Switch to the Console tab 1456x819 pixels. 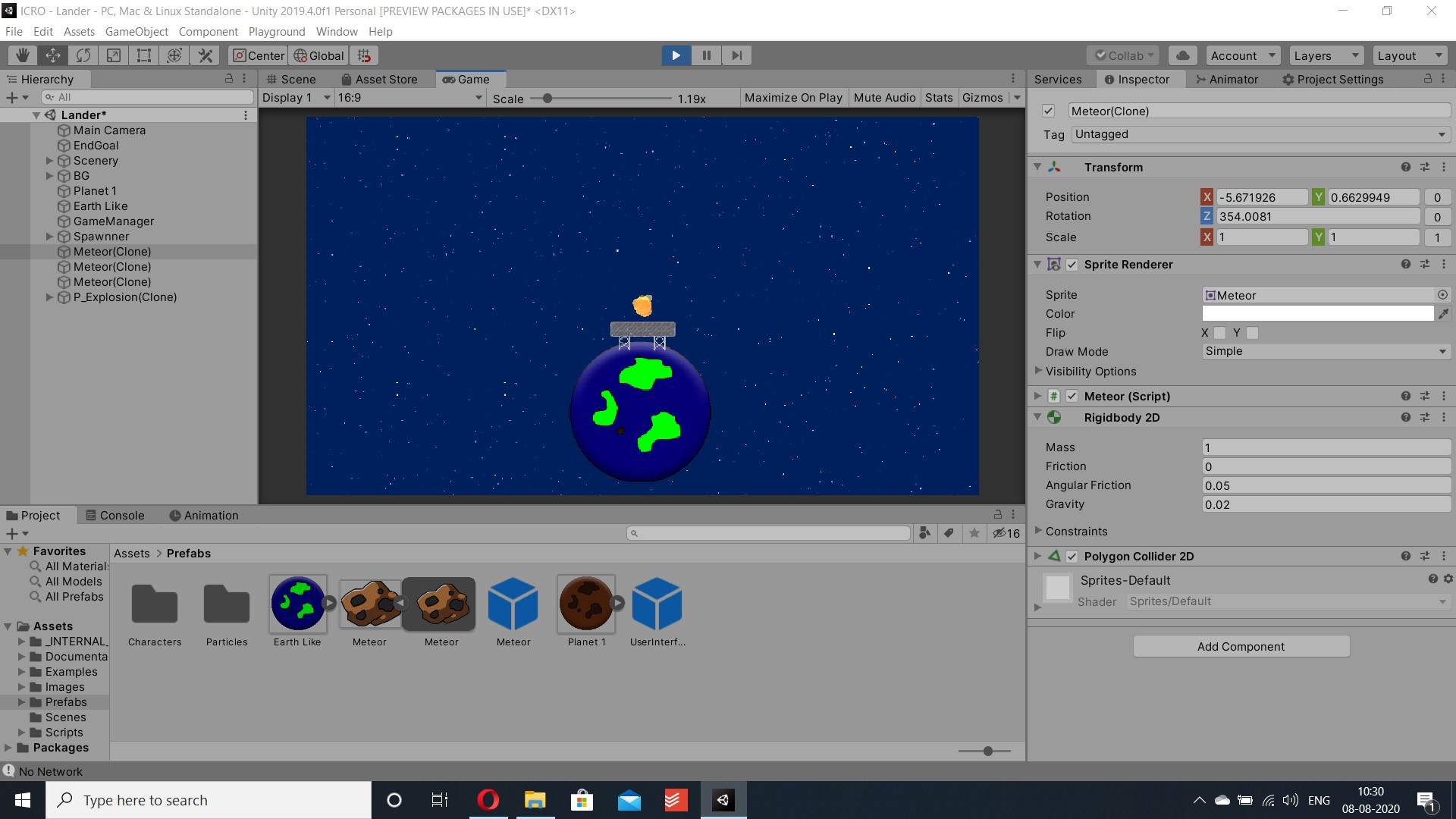pyautogui.click(x=115, y=516)
